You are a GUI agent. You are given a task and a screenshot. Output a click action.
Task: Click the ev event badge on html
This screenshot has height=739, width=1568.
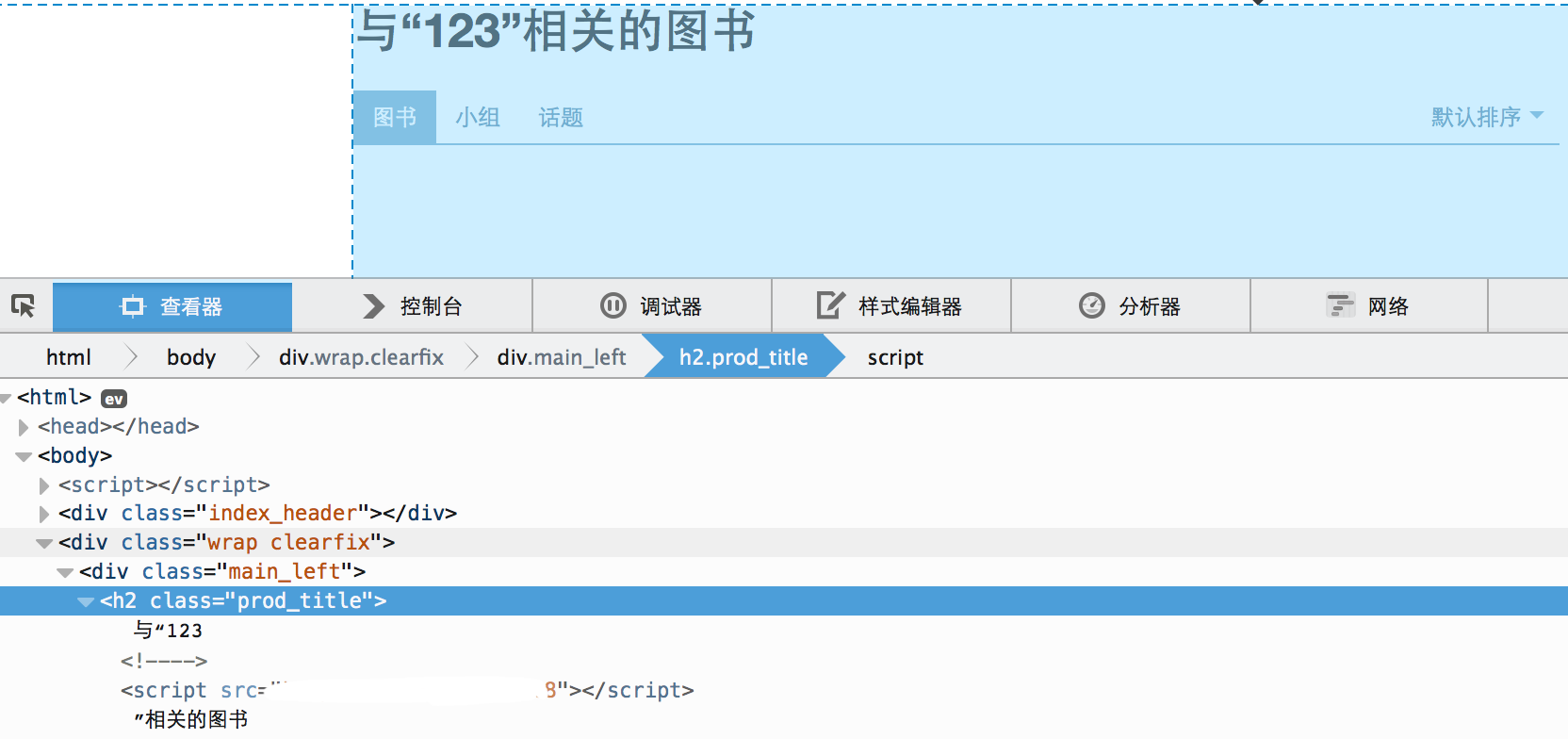click(x=114, y=399)
